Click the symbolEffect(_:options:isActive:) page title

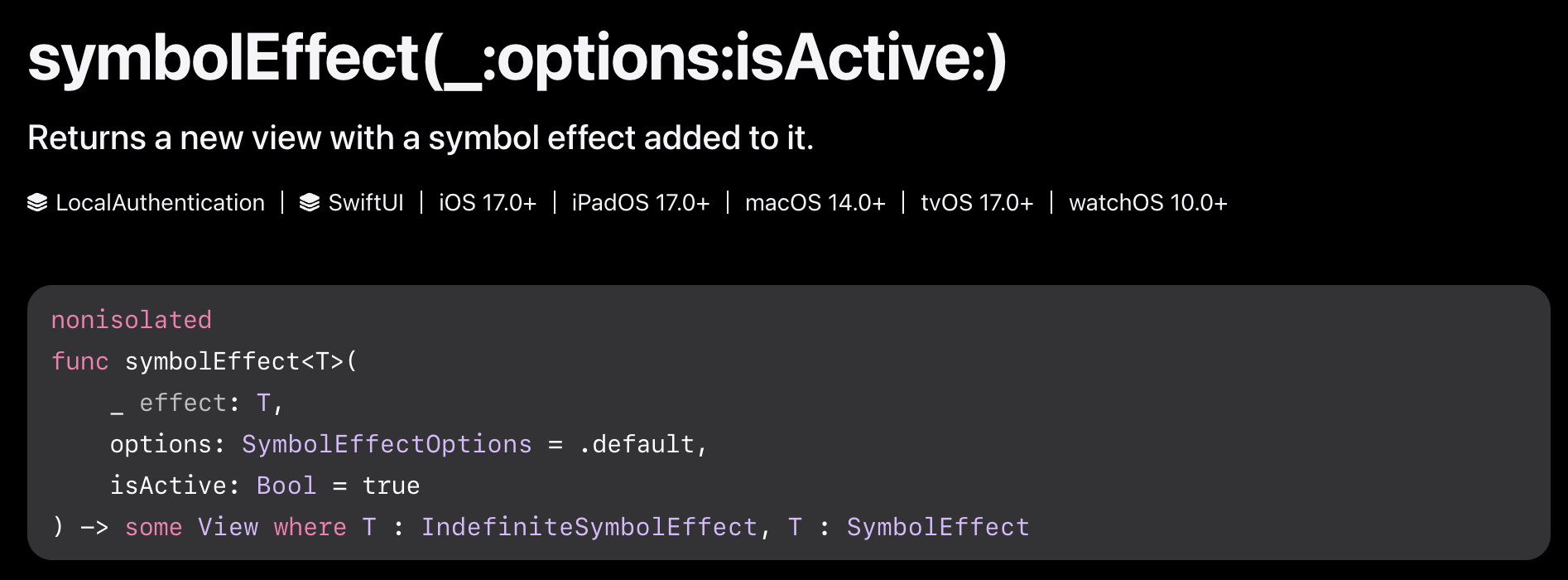517,60
